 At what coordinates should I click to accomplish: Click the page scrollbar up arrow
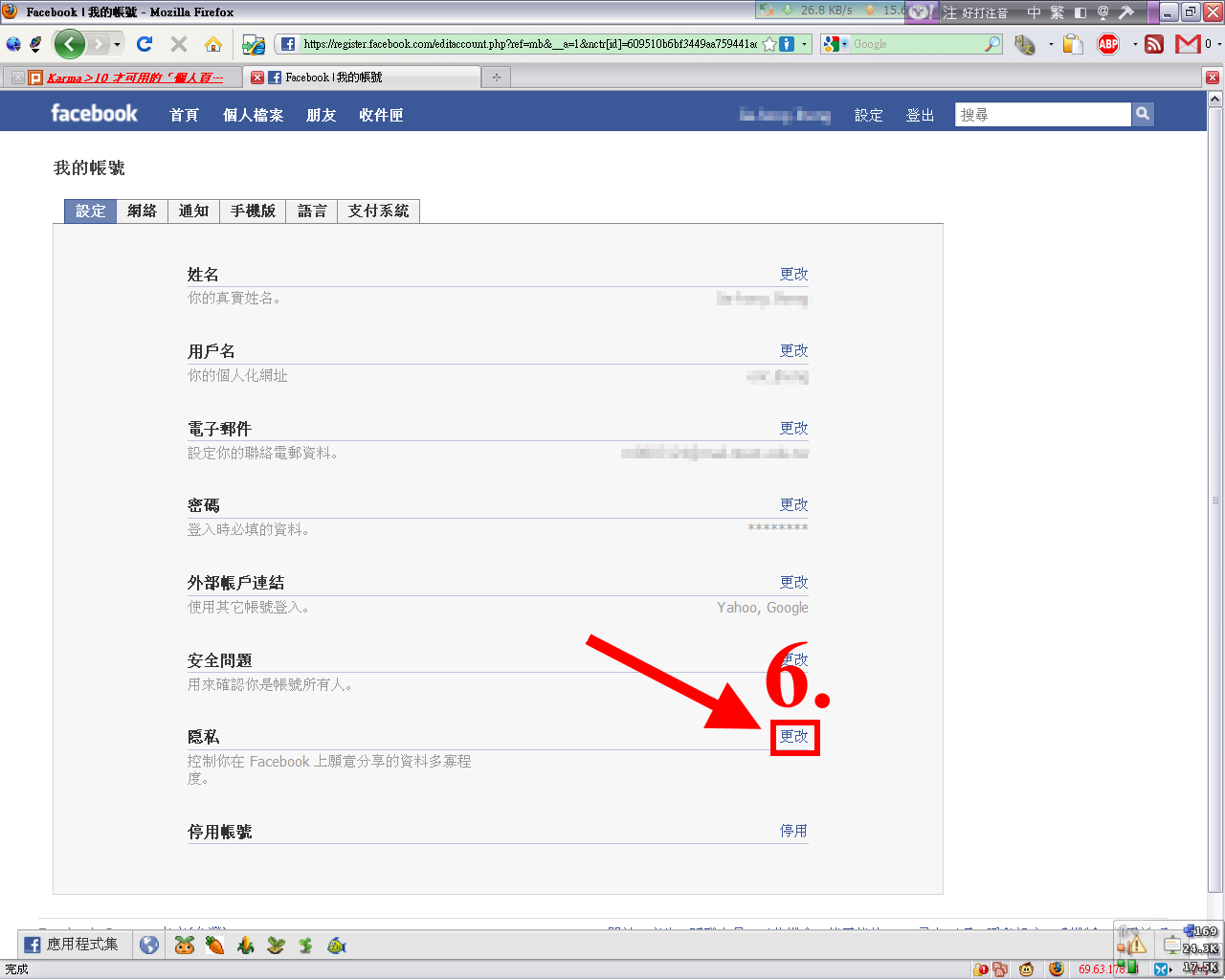[x=1215, y=100]
